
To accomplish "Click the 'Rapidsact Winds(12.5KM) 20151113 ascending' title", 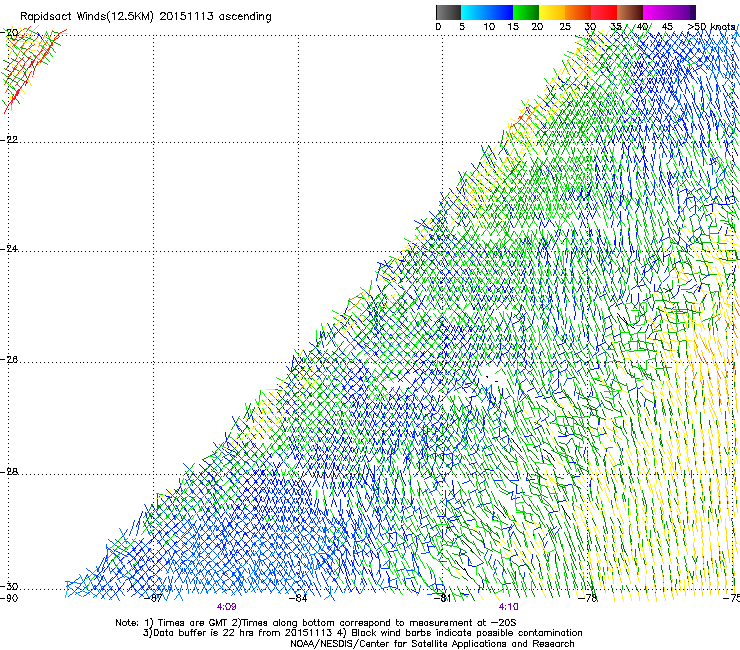I will pyautogui.click(x=146, y=17).
